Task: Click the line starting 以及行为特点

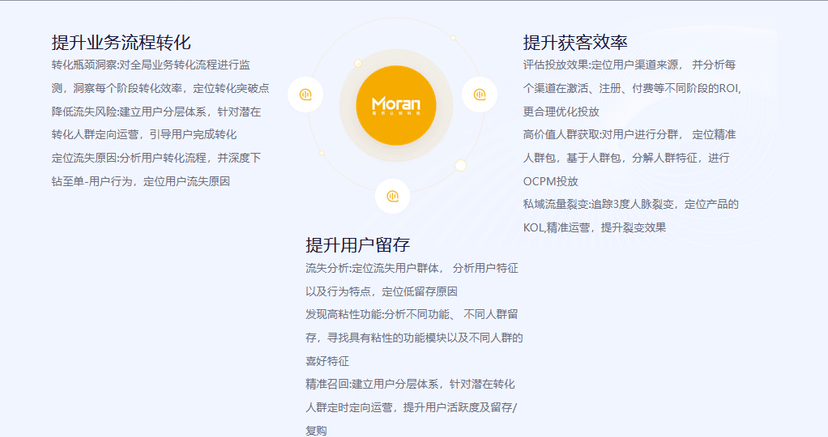Action: (381, 291)
